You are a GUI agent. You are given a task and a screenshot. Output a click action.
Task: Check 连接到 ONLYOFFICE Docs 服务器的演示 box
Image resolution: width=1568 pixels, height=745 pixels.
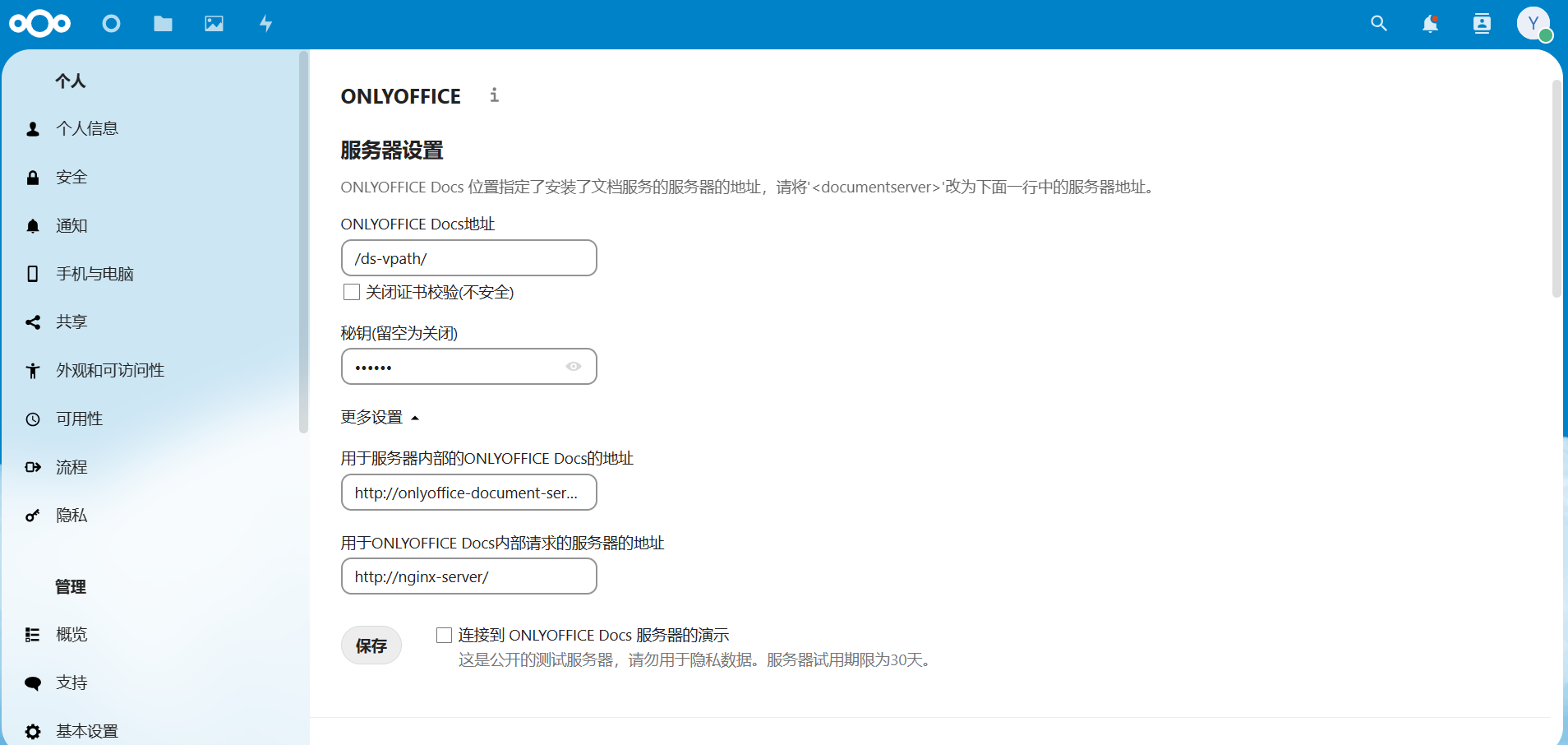click(445, 635)
